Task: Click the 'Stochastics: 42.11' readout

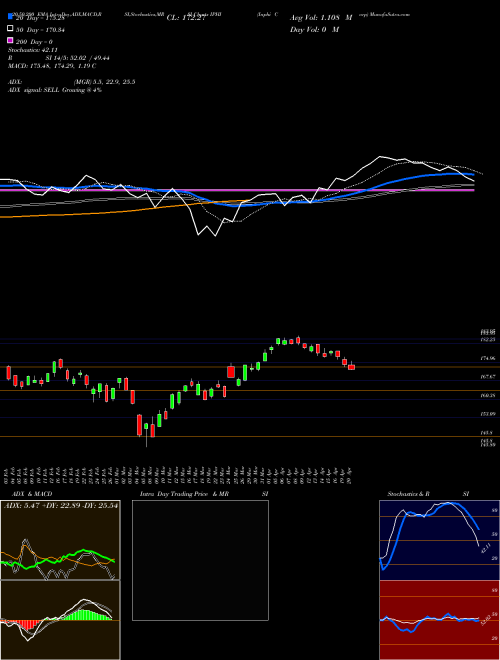Action: tap(32, 52)
